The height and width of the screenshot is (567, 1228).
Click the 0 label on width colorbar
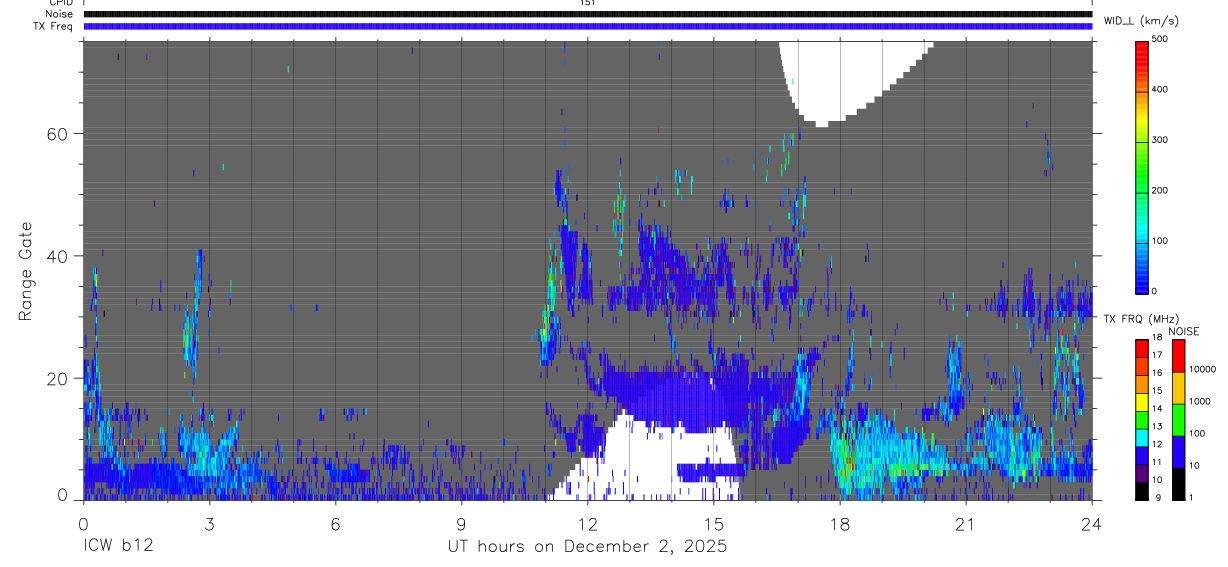pos(1155,291)
